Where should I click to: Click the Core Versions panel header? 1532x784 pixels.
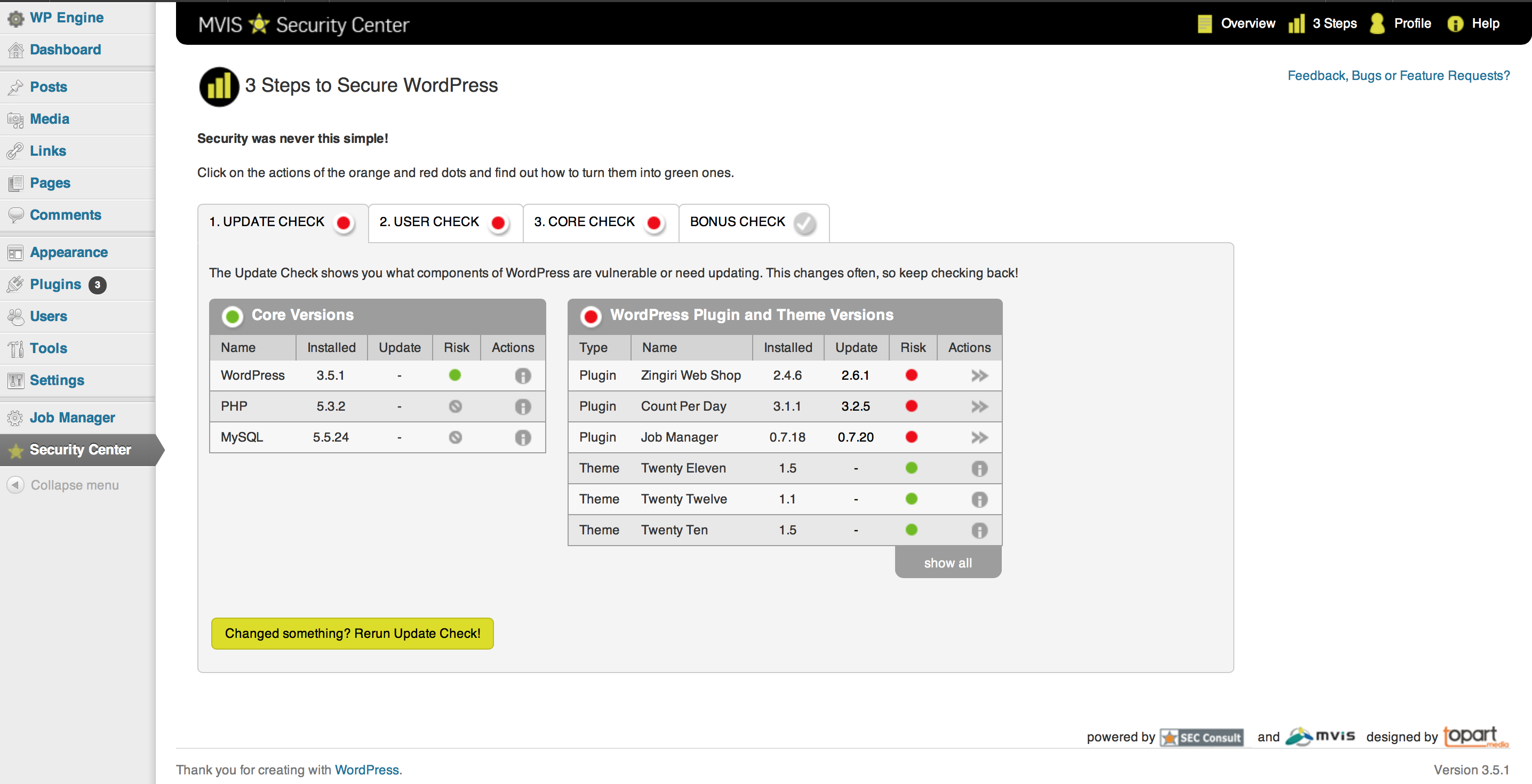click(x=378, y=316)
